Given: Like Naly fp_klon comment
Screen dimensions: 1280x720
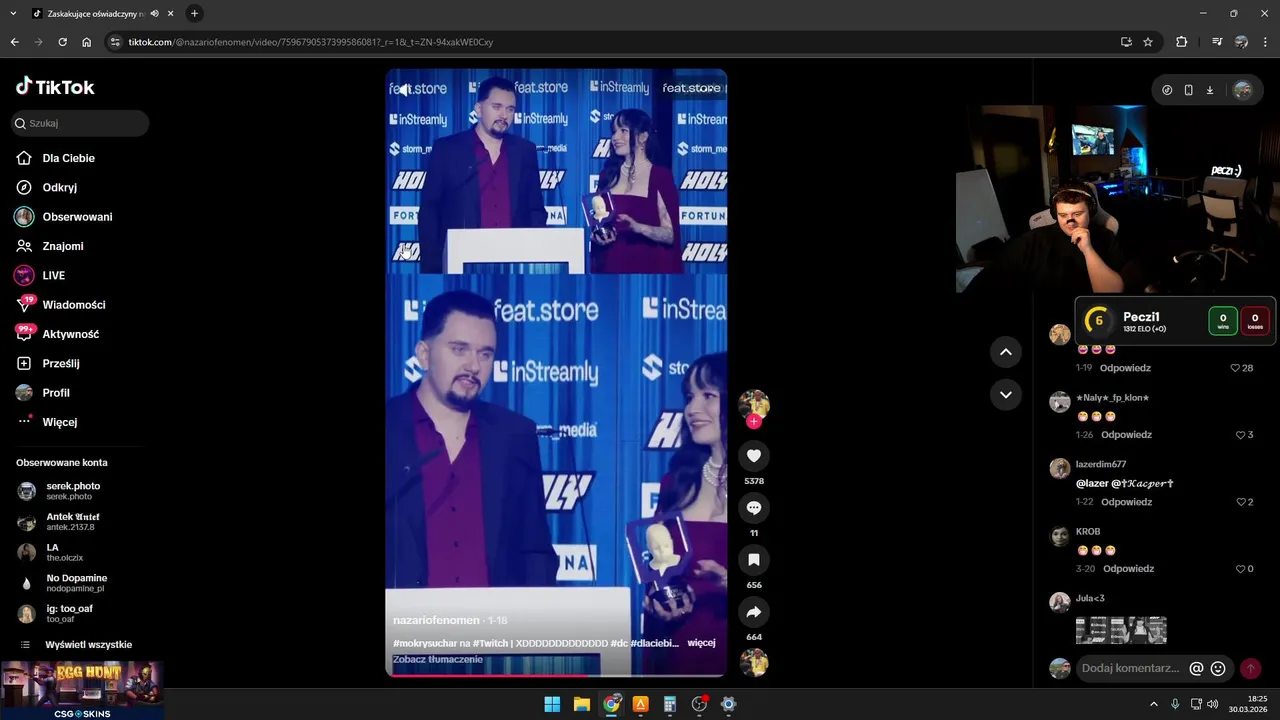Looking at the screenshot, I should pyautogui.click(x=1241, y=435).
